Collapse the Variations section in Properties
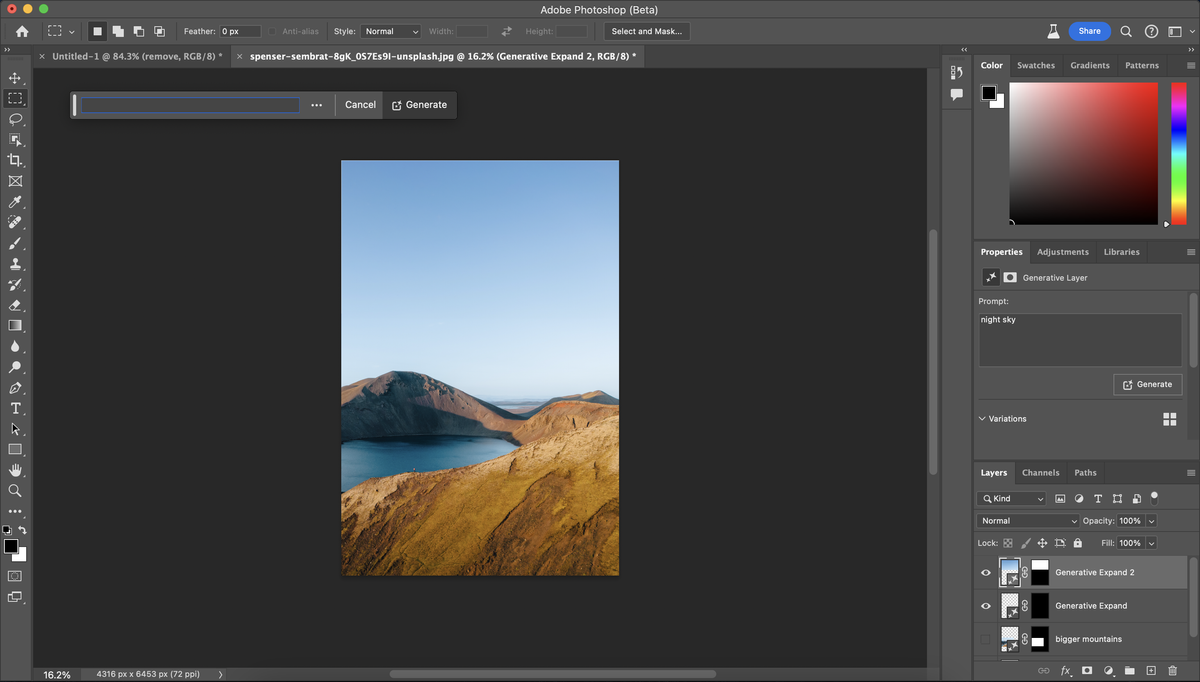The height and width of the screenshot is (682, 1200). [981, 418]
